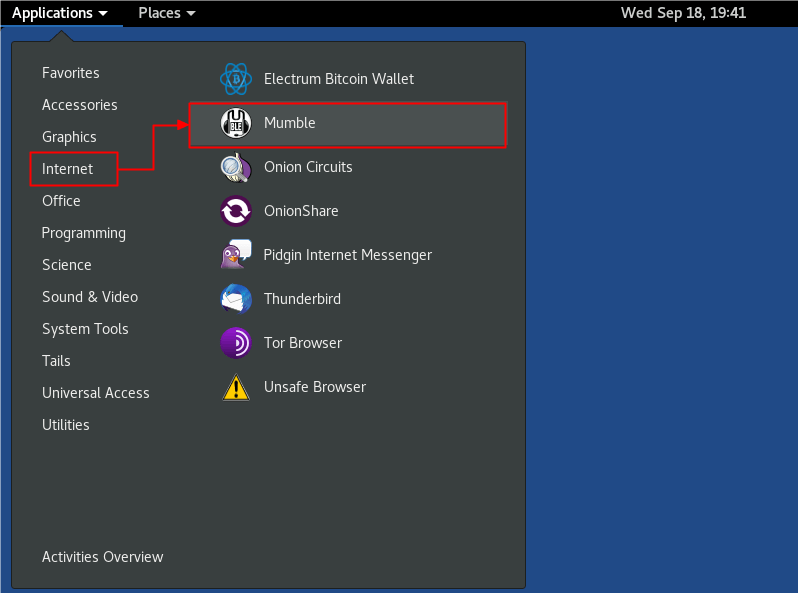The height and width of the screenshot is (593, 798).
Task: Switch to the Programming category
Action: [83, 233]
